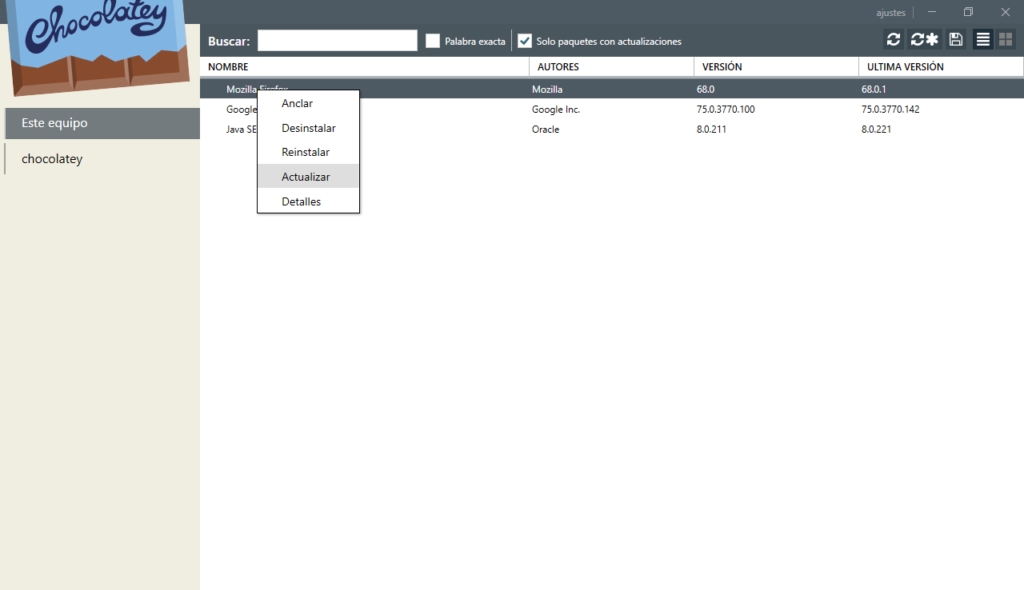Click the Chocolatey logo
Viewport: 1024px width, 590px height.
pos(99,46)
